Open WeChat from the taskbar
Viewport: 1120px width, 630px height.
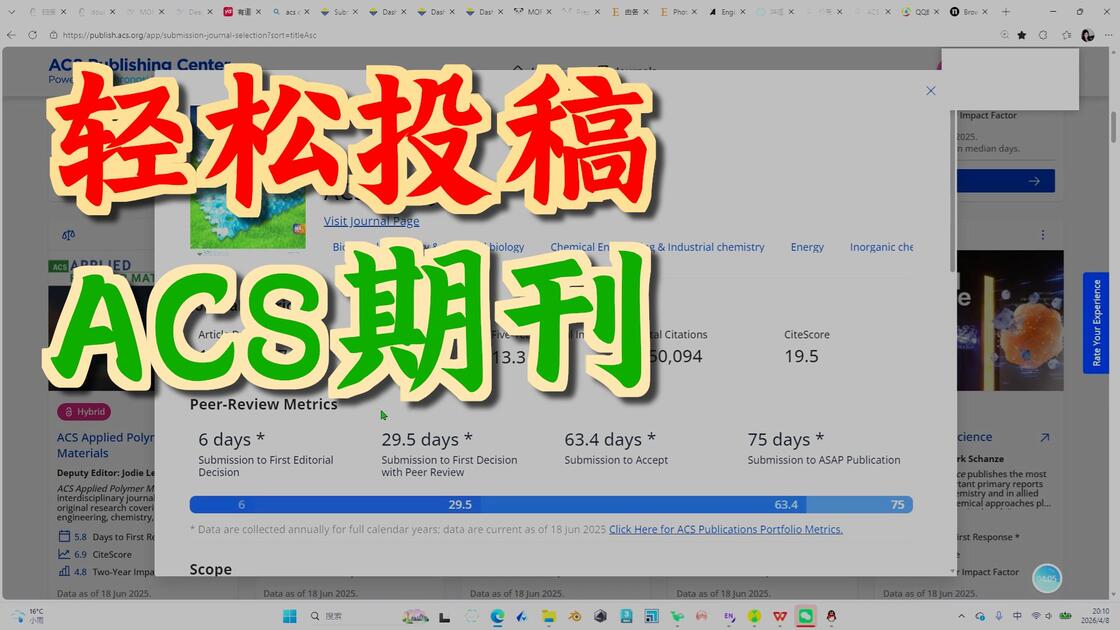click(x=806, y=616)
